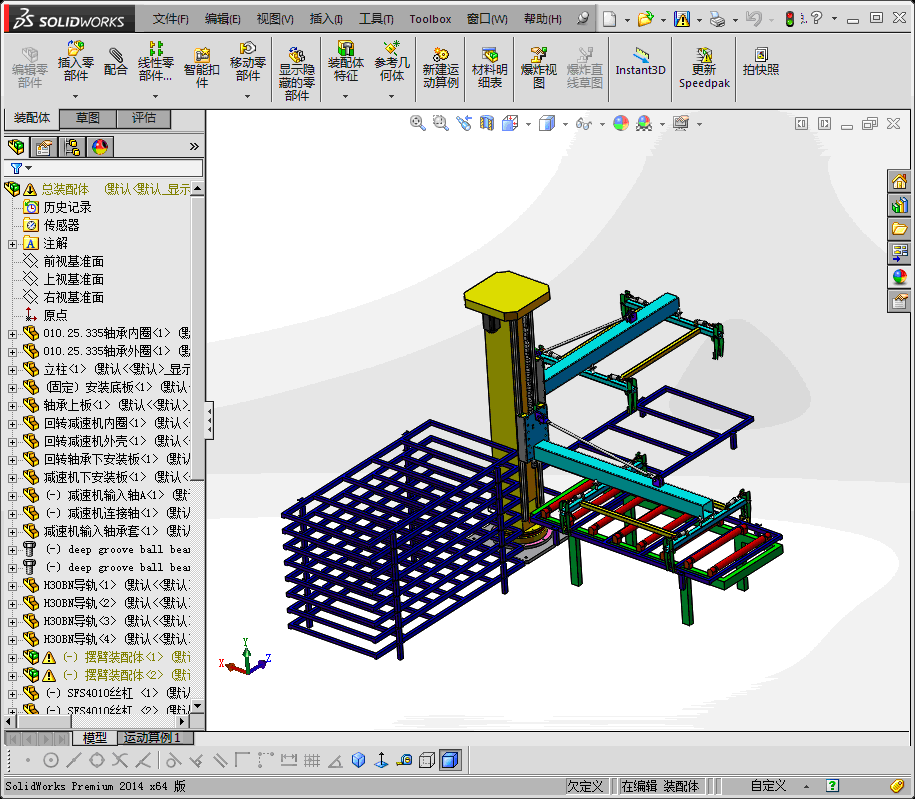The height and width of the screenshot is (799, 915).
Task: Open File Explorer folder icon in task pane
Action: tap(899, 229)
